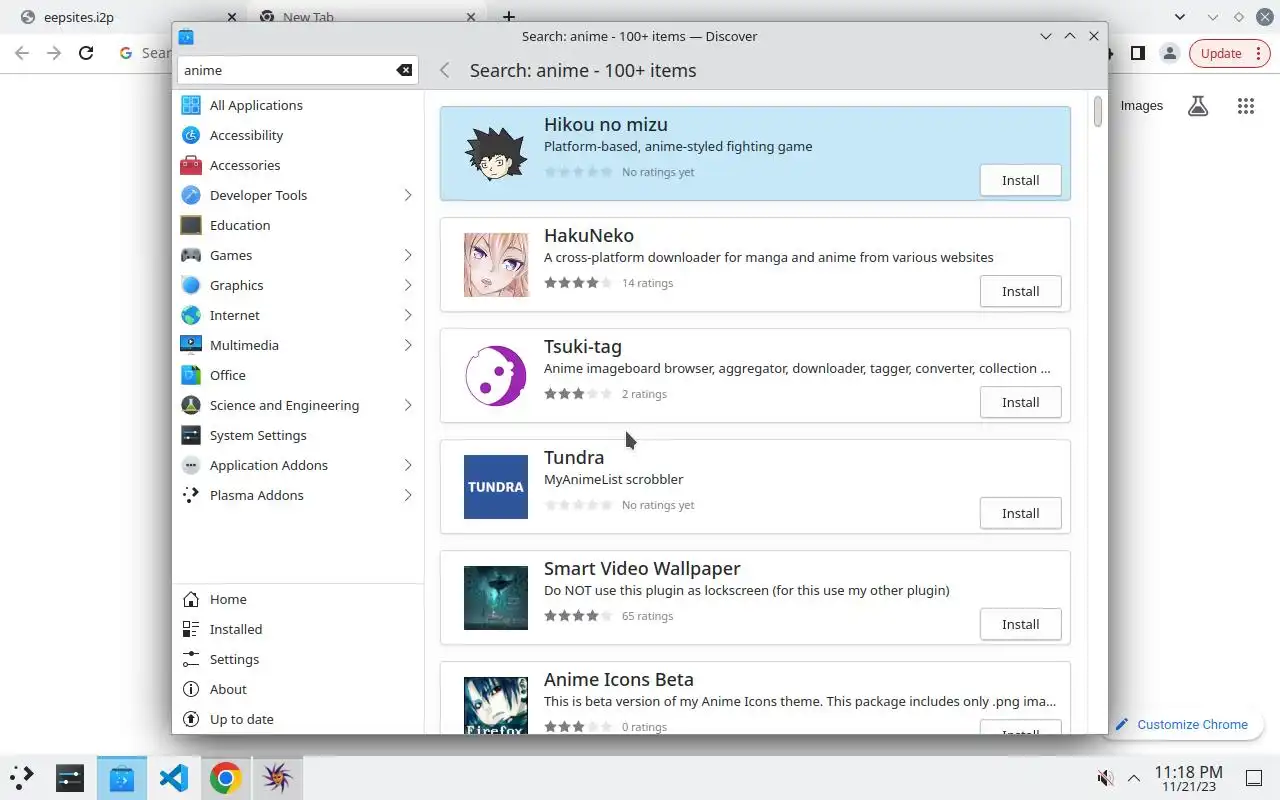
Task: Toggle the Chrome side panel
Action: 1137,53
